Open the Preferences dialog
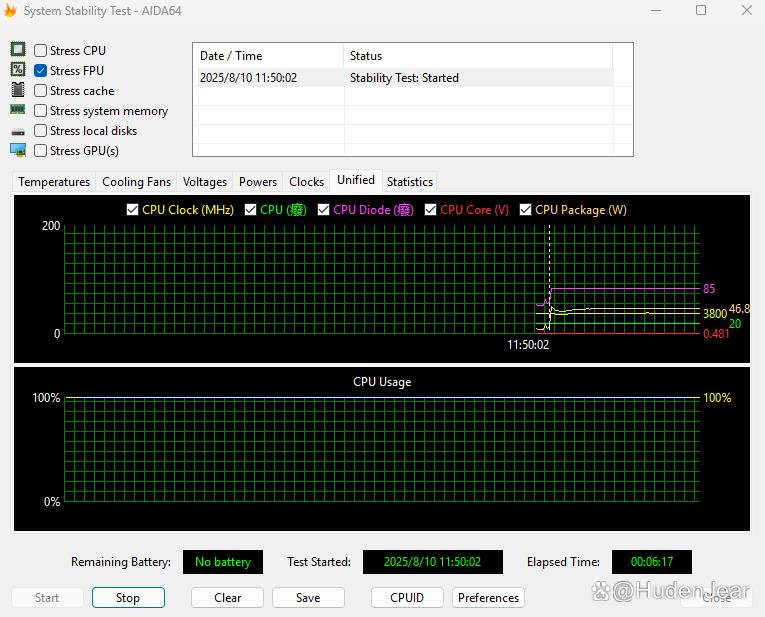Image resolution: width=765 pixels, height=617 pixels. coord(488,598)
